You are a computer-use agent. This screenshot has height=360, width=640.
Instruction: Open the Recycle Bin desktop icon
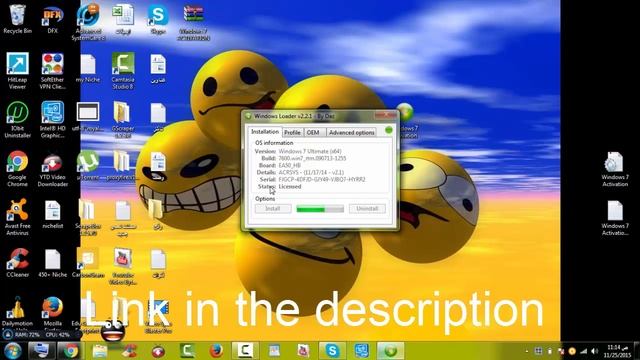click(18, 19)
